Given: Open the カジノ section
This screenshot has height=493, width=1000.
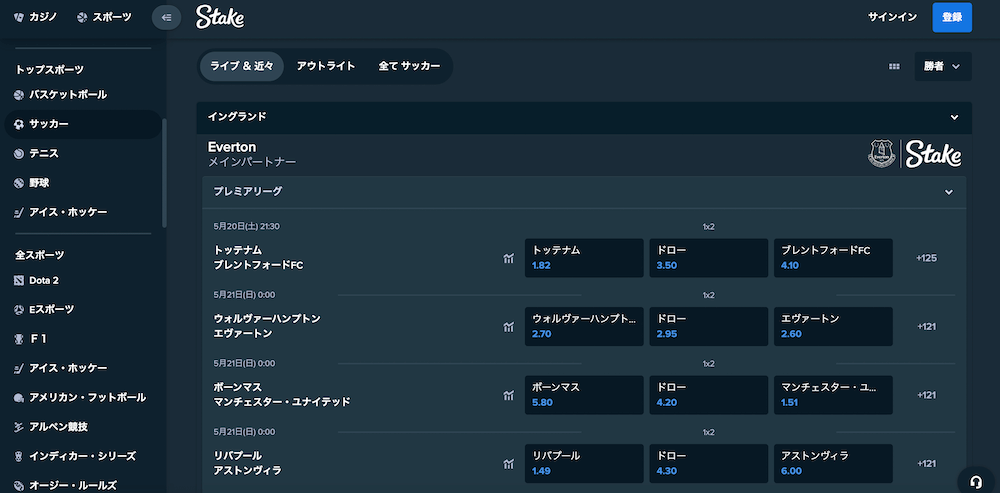Looking at the screenshot, I should [35, 17].
